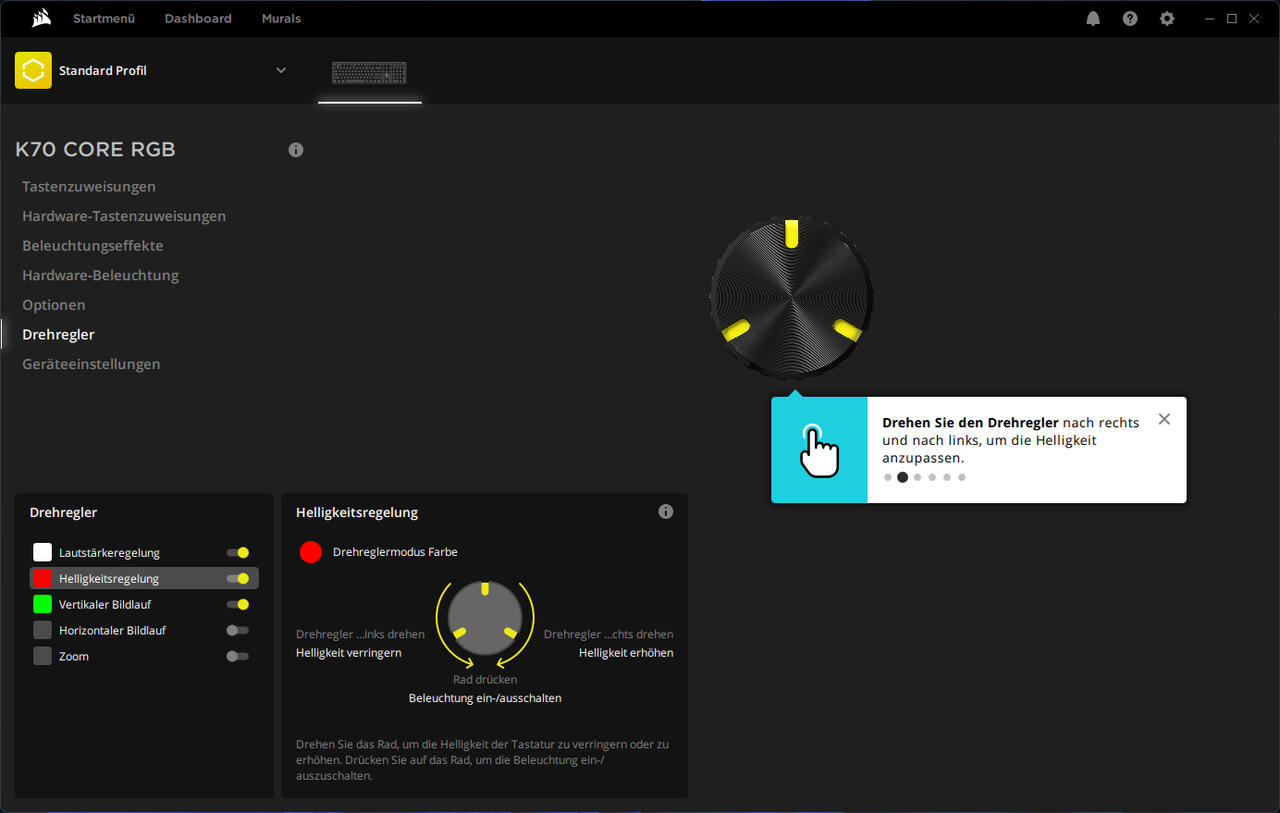Open Hardware-Beleuchtung section
This screenshot has width=1280, height=813.
coord(101,275)
